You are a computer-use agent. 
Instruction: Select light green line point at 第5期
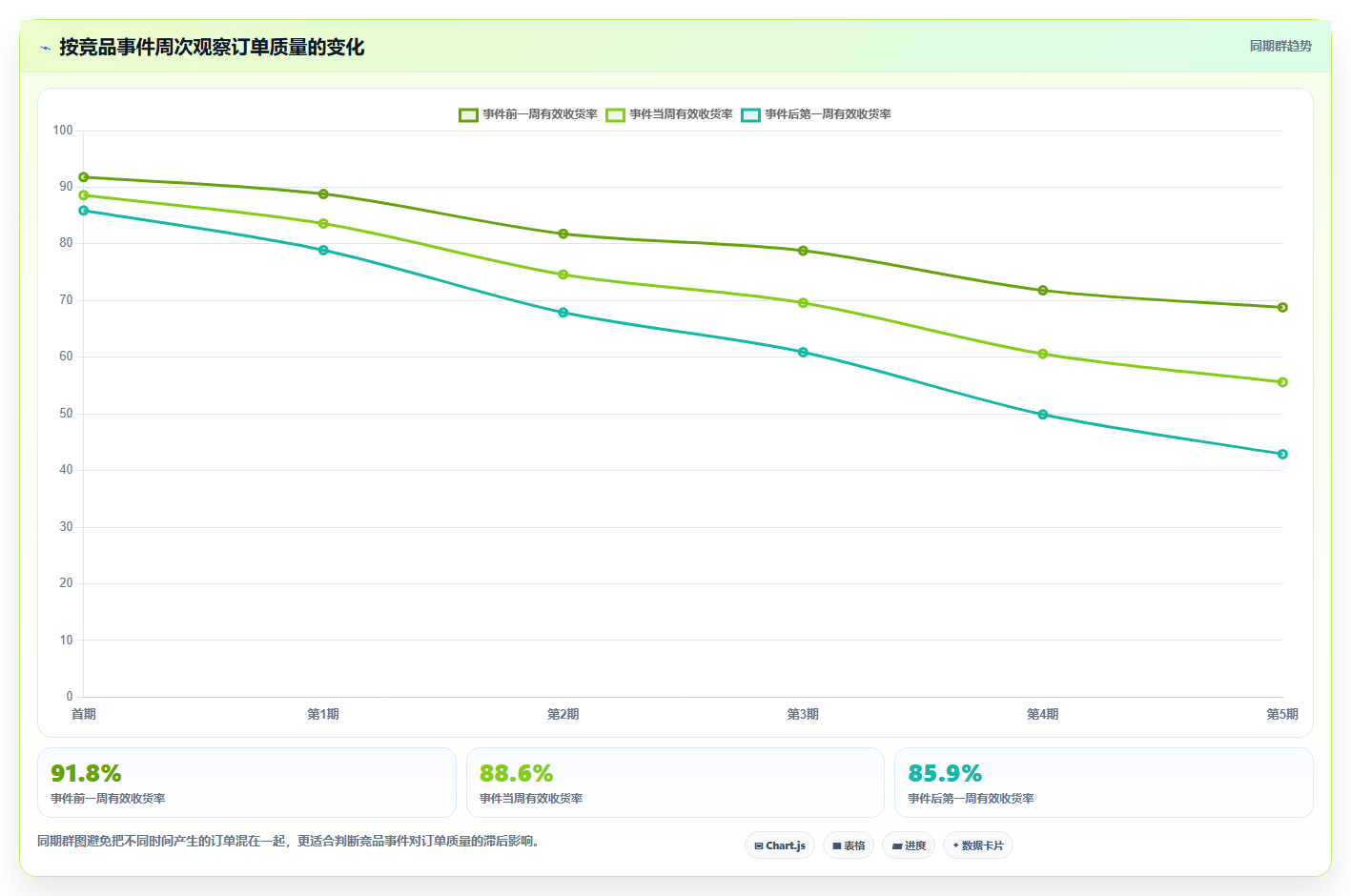tap(1282, 382)
